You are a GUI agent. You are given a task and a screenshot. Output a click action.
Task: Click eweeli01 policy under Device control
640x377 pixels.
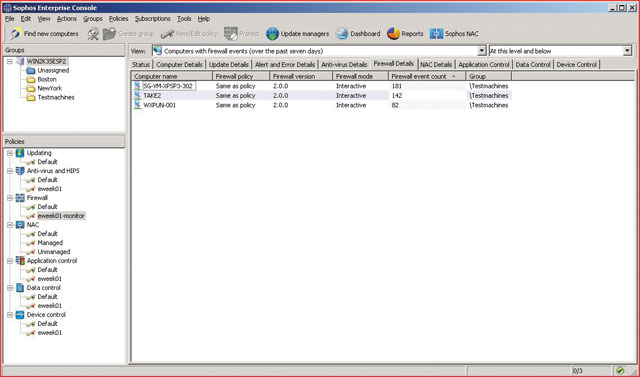pyautogui.click(x=49, y=333)
